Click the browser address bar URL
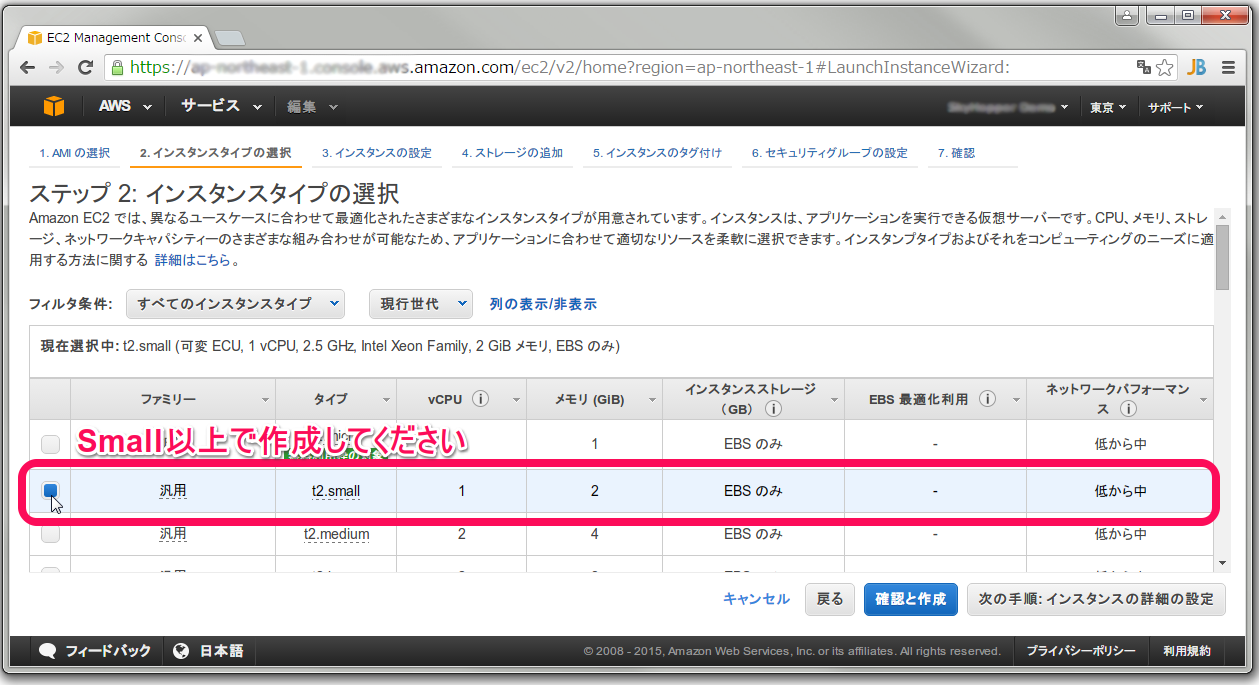1259x685 pixels. pos(570,68)
